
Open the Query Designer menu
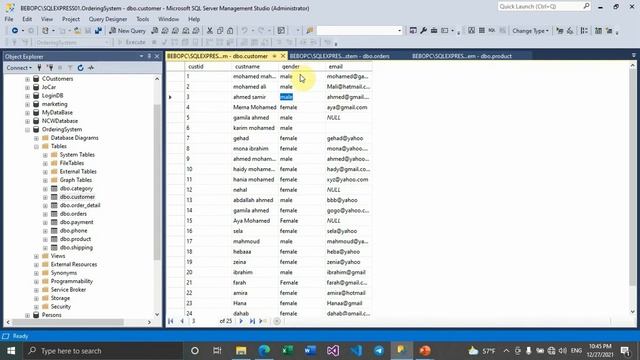(108, 19)
